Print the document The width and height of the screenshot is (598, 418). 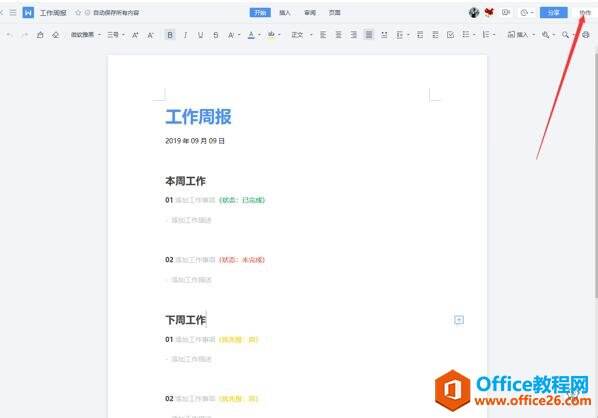[586, 35]
